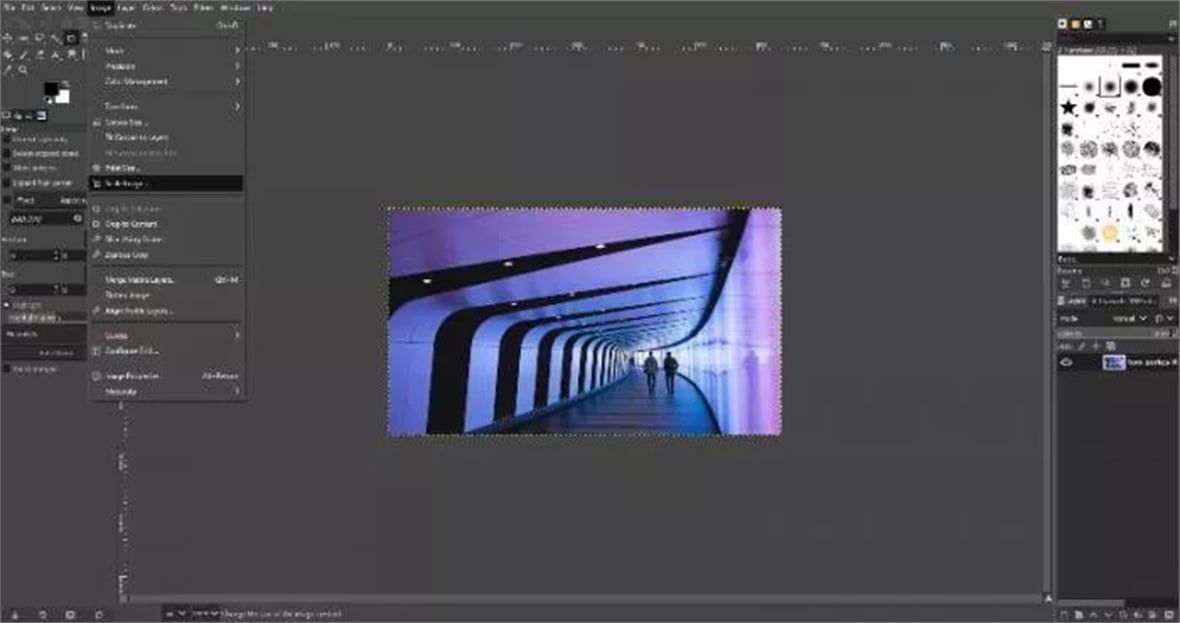Adjust the layer Opacity slider

1115,333
